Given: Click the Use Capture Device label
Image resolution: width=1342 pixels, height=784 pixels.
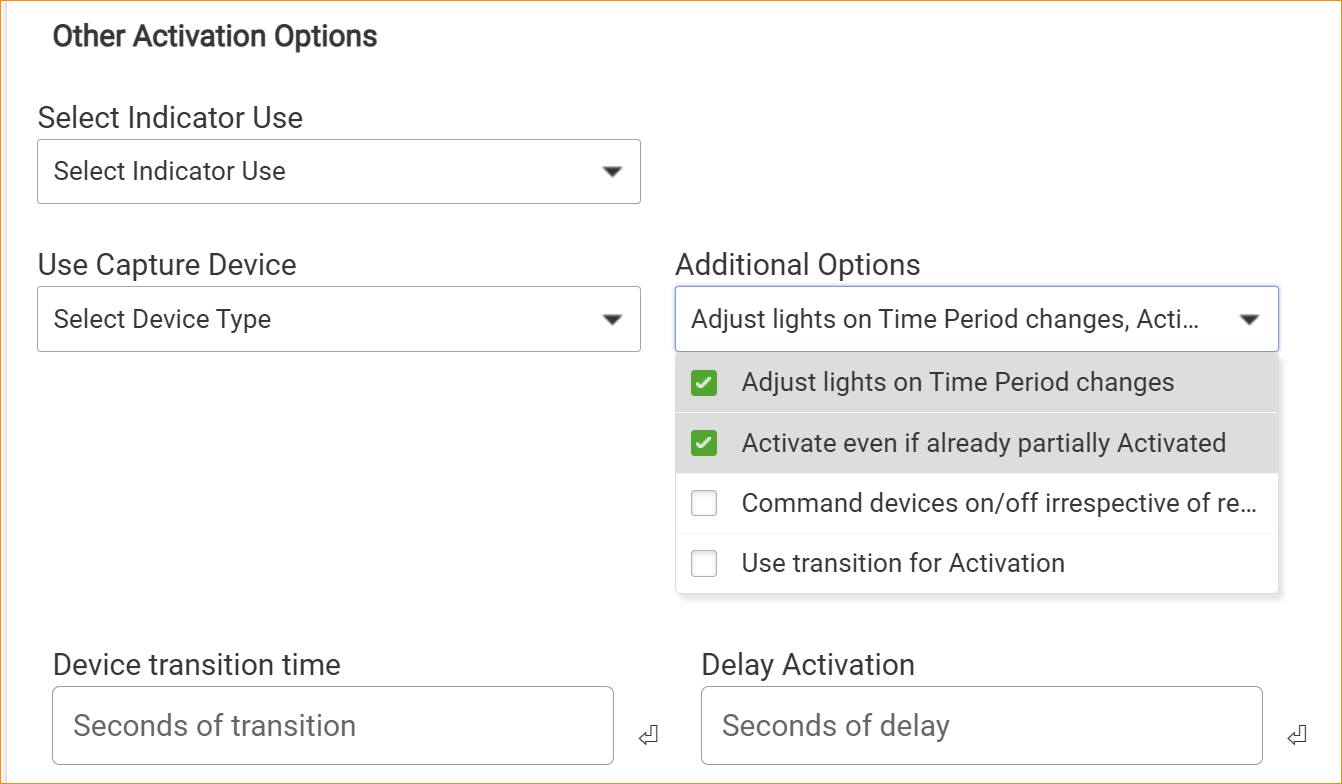Looking at the screenshot, I should click(167, 265).
